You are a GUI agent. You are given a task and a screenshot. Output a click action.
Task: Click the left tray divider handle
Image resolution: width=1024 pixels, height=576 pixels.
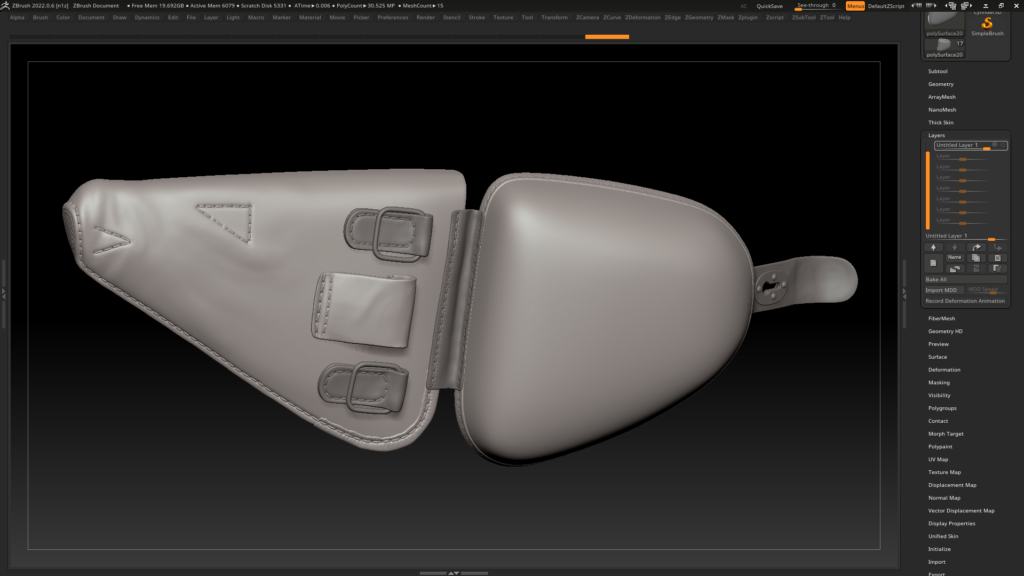3,294
